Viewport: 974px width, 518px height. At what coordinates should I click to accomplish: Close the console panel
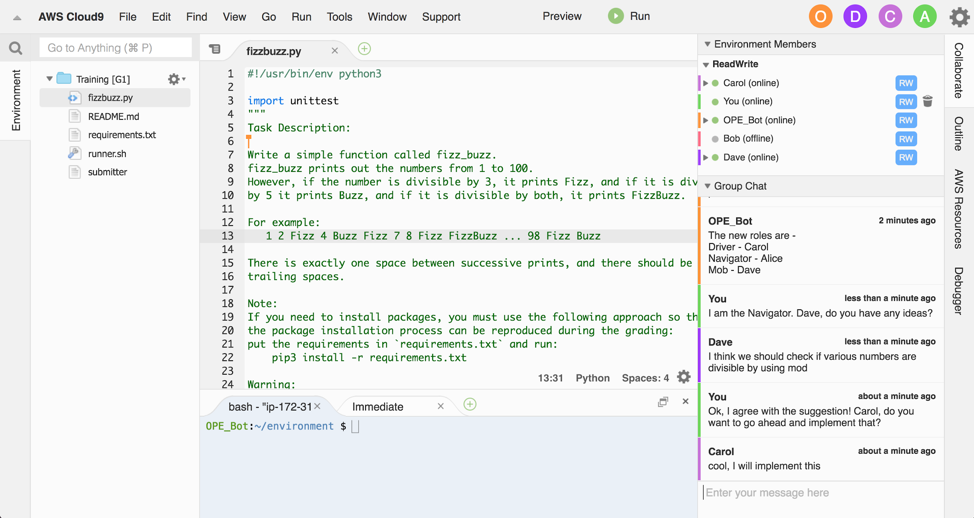pos(685,401)
